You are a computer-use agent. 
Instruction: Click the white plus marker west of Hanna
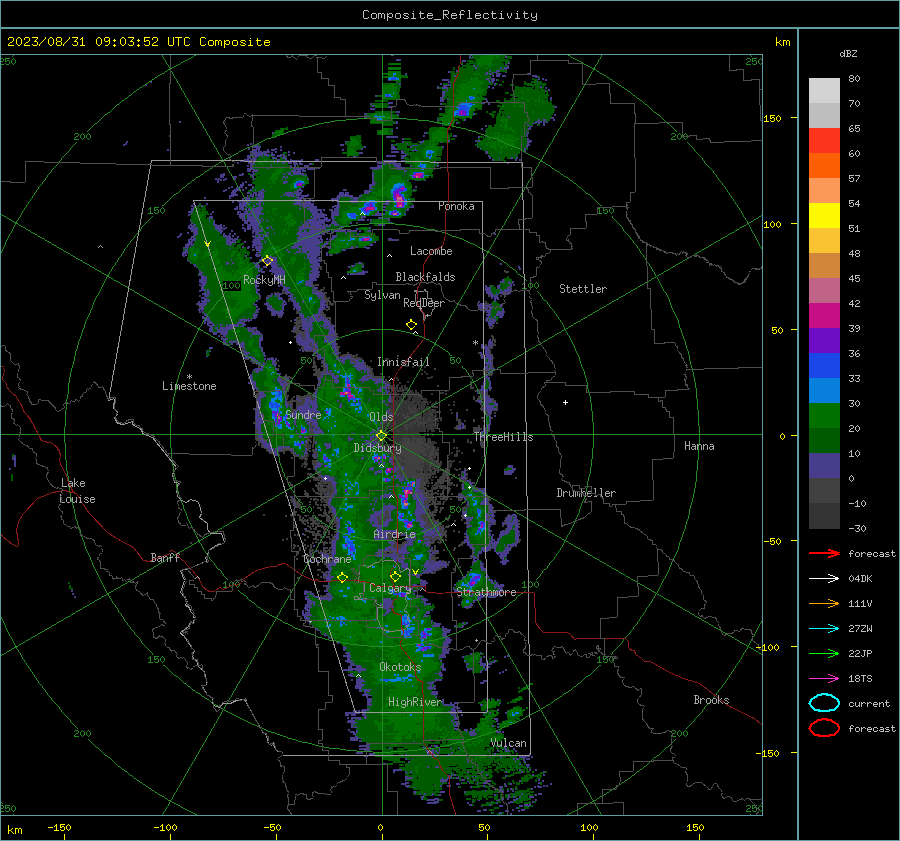[565, 402]
